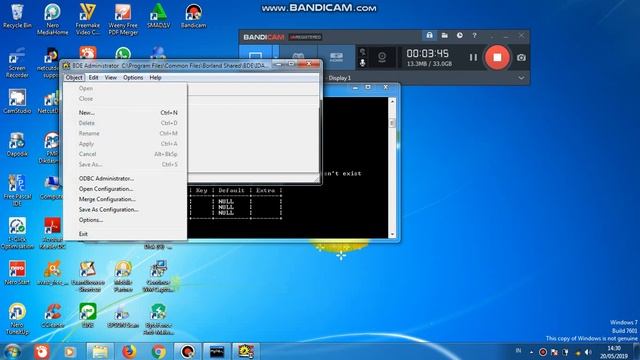Choose Merge Configuration... menu entry
640x360 pixels.
pyautogui.click(x=125, y=199)
